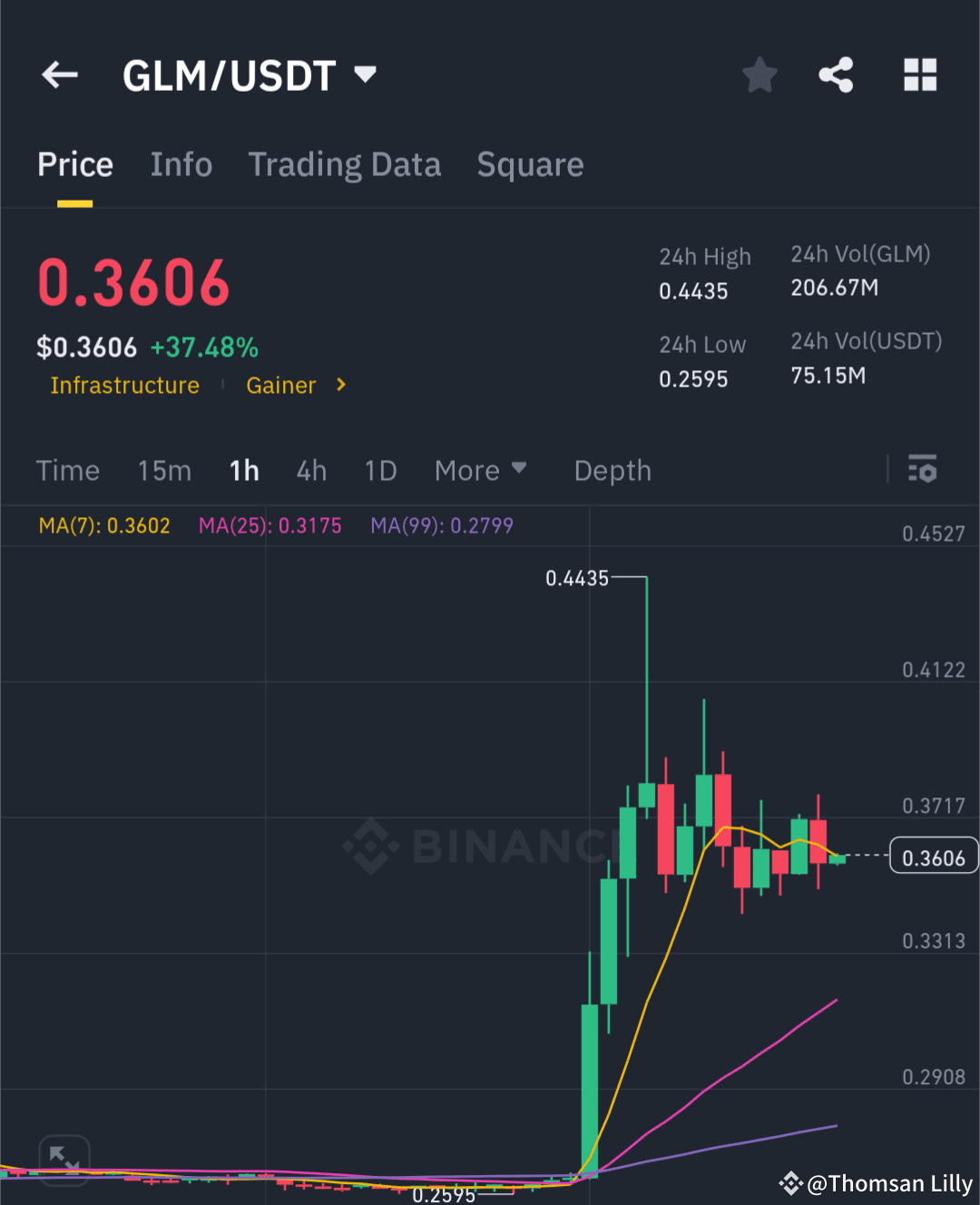Switch to the Trading Data tab
980x1205 pixels.
[x=345, y=164]
